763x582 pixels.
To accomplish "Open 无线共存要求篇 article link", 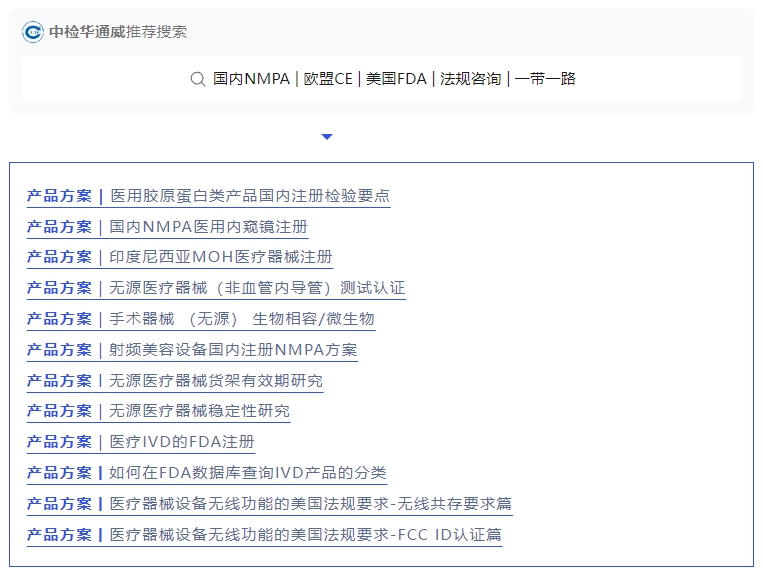I will [310, 504].
